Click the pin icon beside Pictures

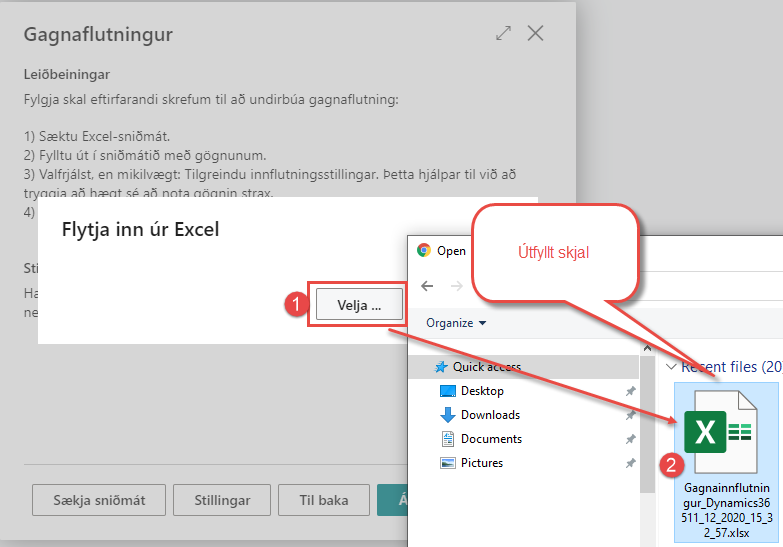(630, 463)
